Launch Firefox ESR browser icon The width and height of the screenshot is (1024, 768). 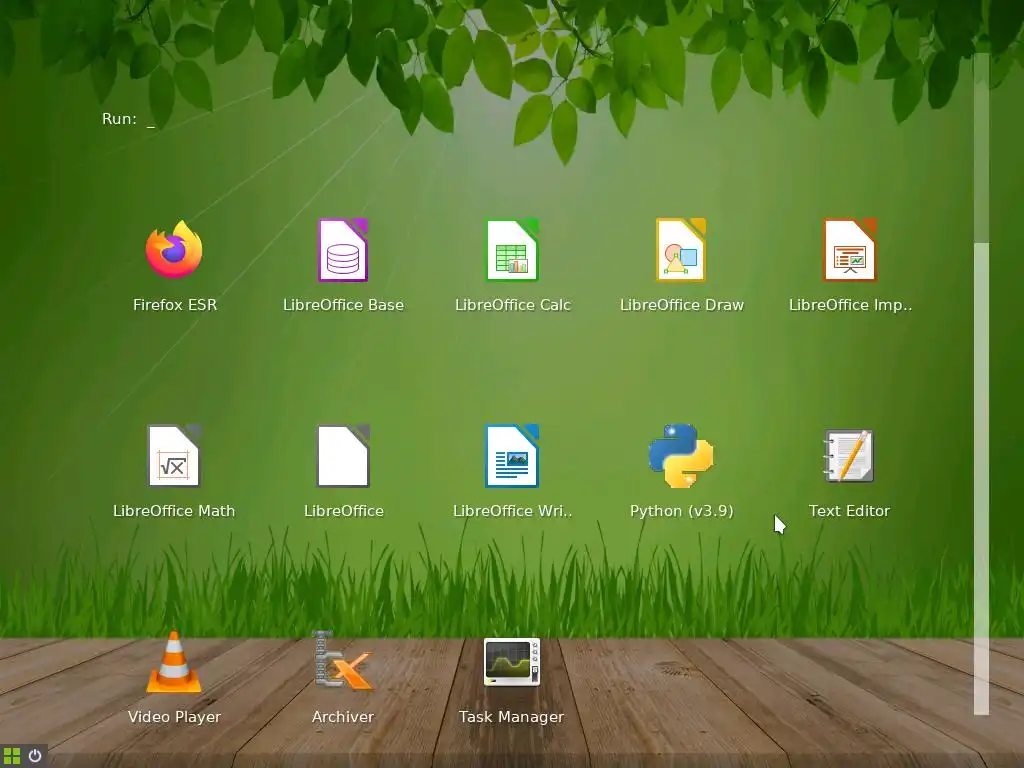(174, 249)
